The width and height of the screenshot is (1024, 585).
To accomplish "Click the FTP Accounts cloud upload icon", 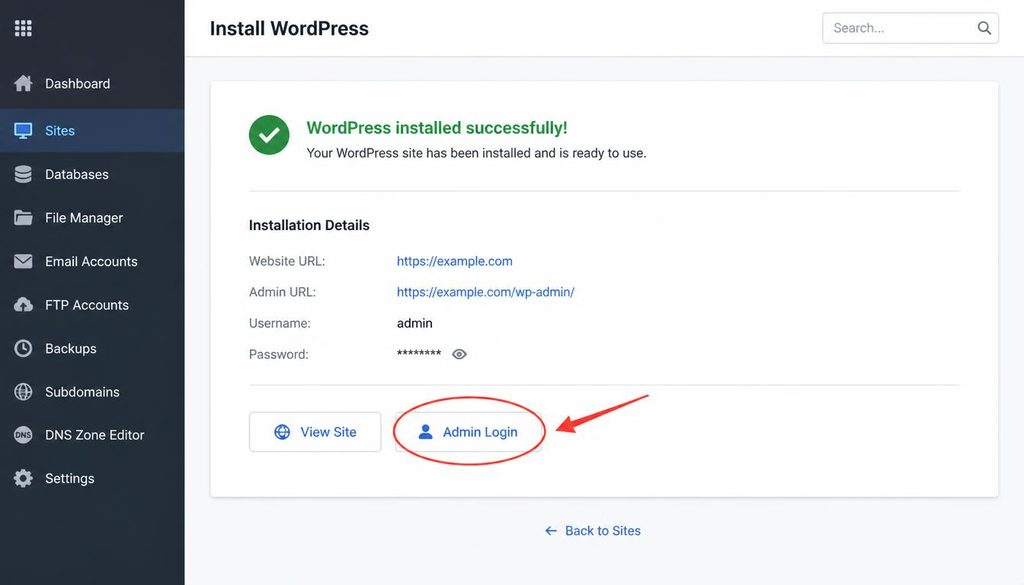I will click(x=23, y=305).
